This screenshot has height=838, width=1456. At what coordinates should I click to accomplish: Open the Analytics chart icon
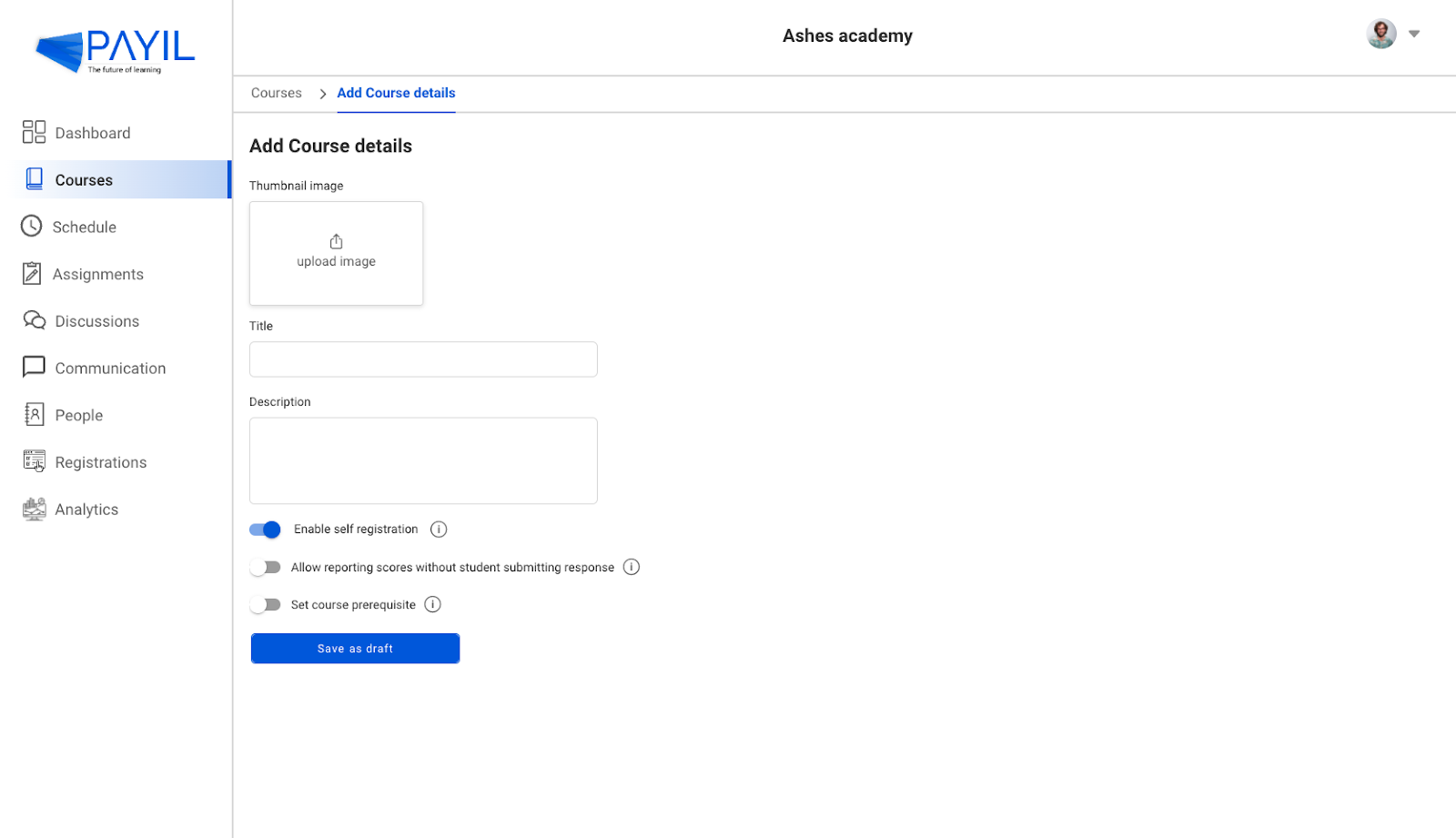[34, 509]
